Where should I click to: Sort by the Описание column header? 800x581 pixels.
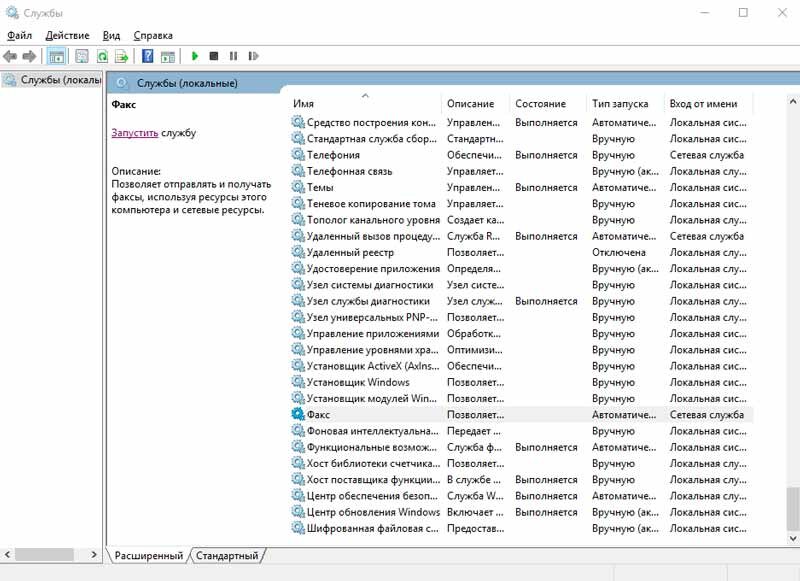coord(475,104)
